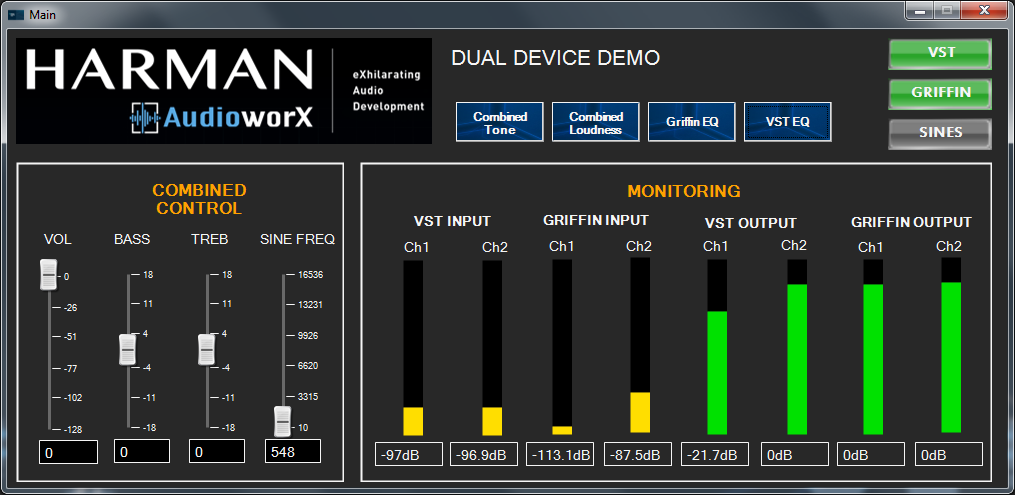This screenshot has height=495, width=1015.
Task: Open the Combined Tone panel
Action: [500, 122]
